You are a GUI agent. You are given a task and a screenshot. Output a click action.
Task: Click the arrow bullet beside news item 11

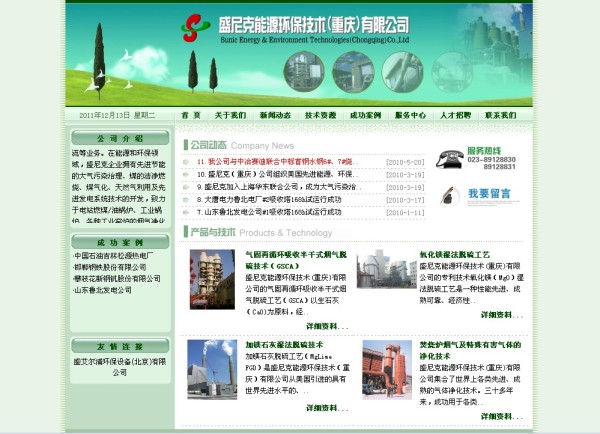point(186,162)
